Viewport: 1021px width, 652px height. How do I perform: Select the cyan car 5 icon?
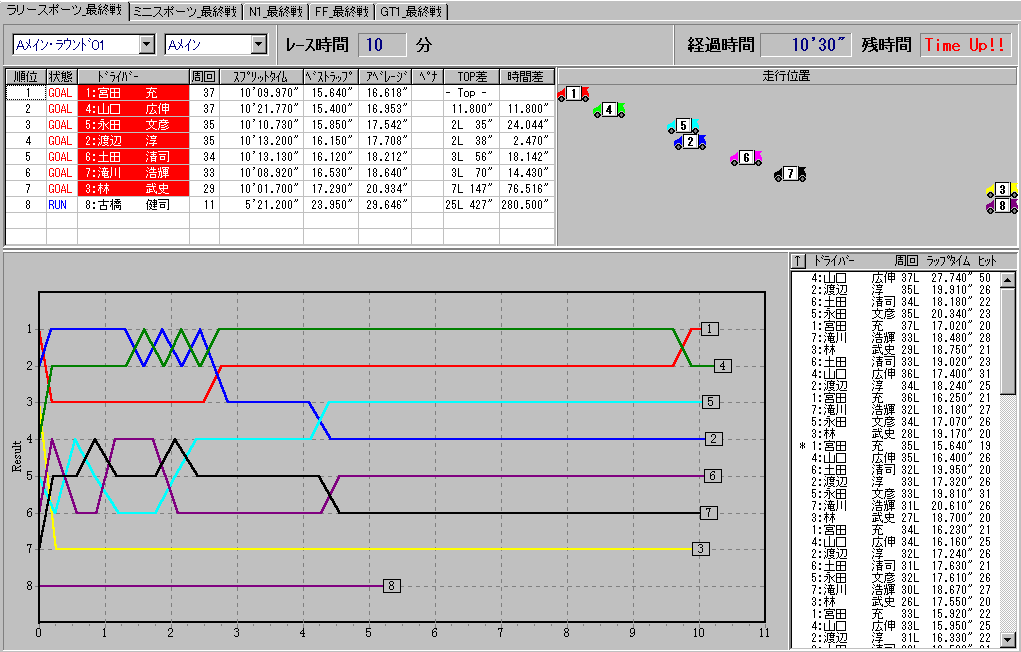pyautogui.click(x=684, y=126)
